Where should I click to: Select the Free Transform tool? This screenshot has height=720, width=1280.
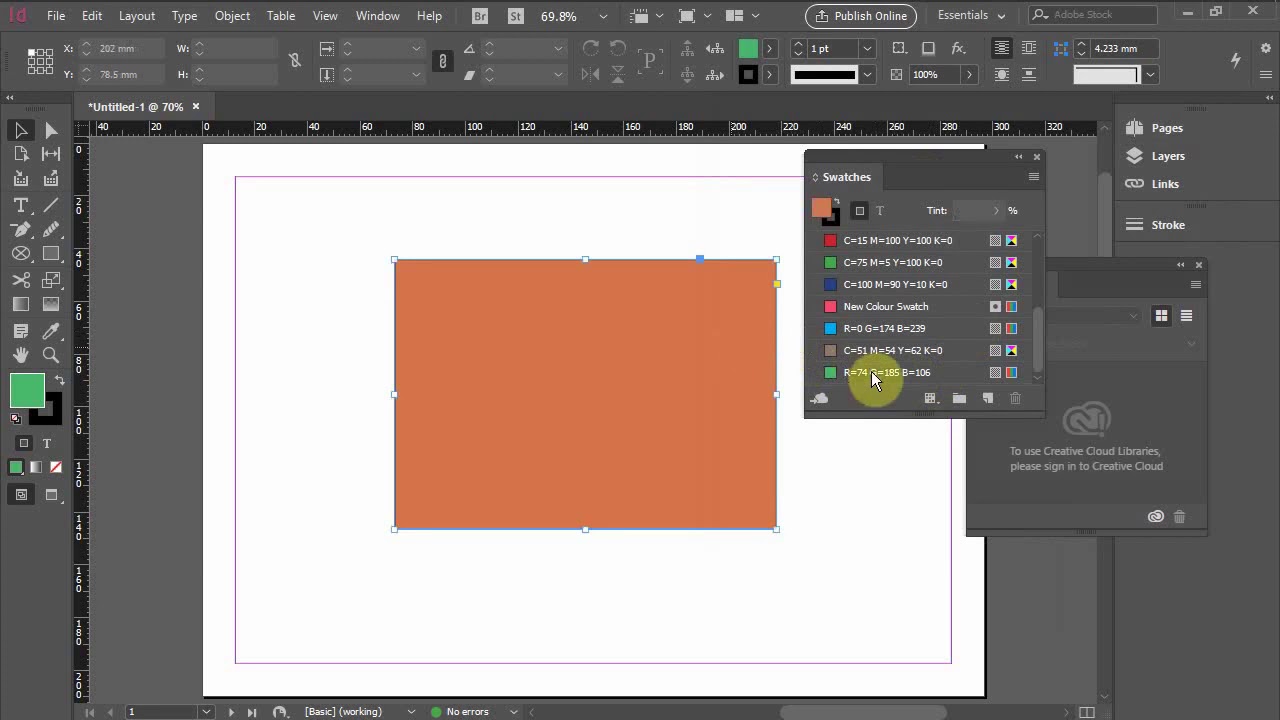51,280
